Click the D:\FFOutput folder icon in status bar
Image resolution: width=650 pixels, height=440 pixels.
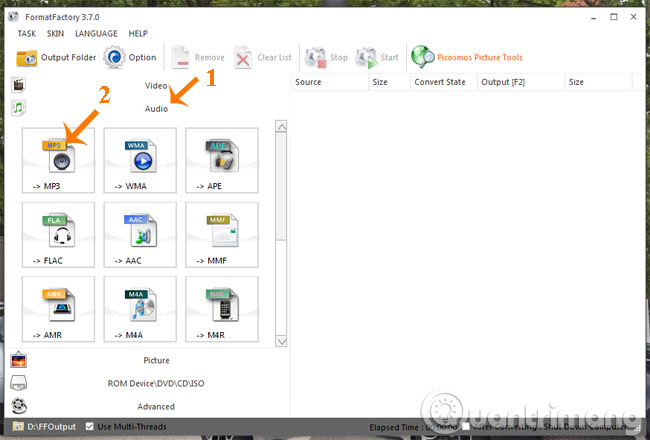tap(18, 426)
